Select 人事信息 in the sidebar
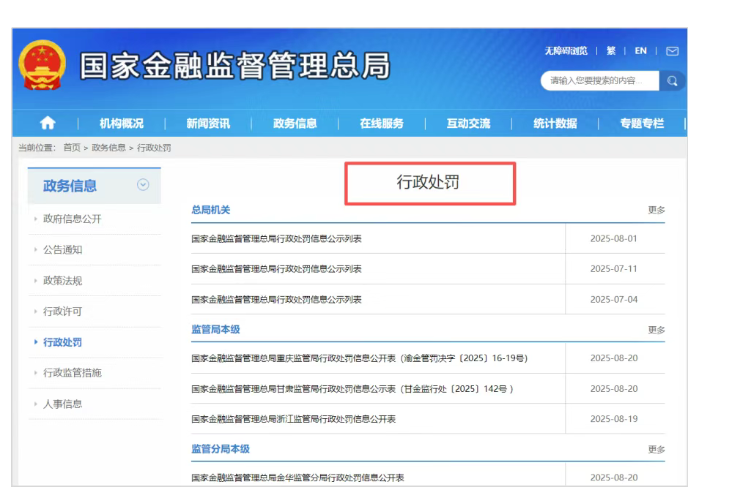This screenshot has width=732, height=494. [x=63, y=403]
